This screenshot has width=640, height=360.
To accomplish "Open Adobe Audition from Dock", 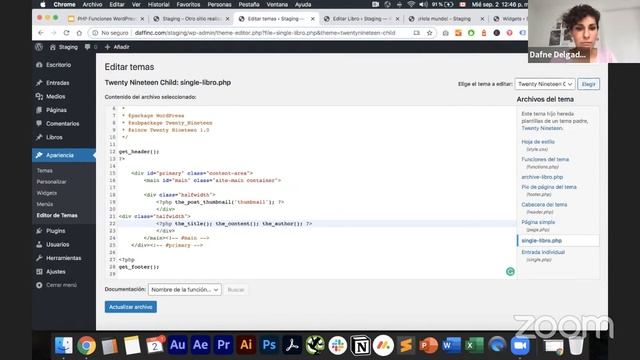I will coord(178,345).
